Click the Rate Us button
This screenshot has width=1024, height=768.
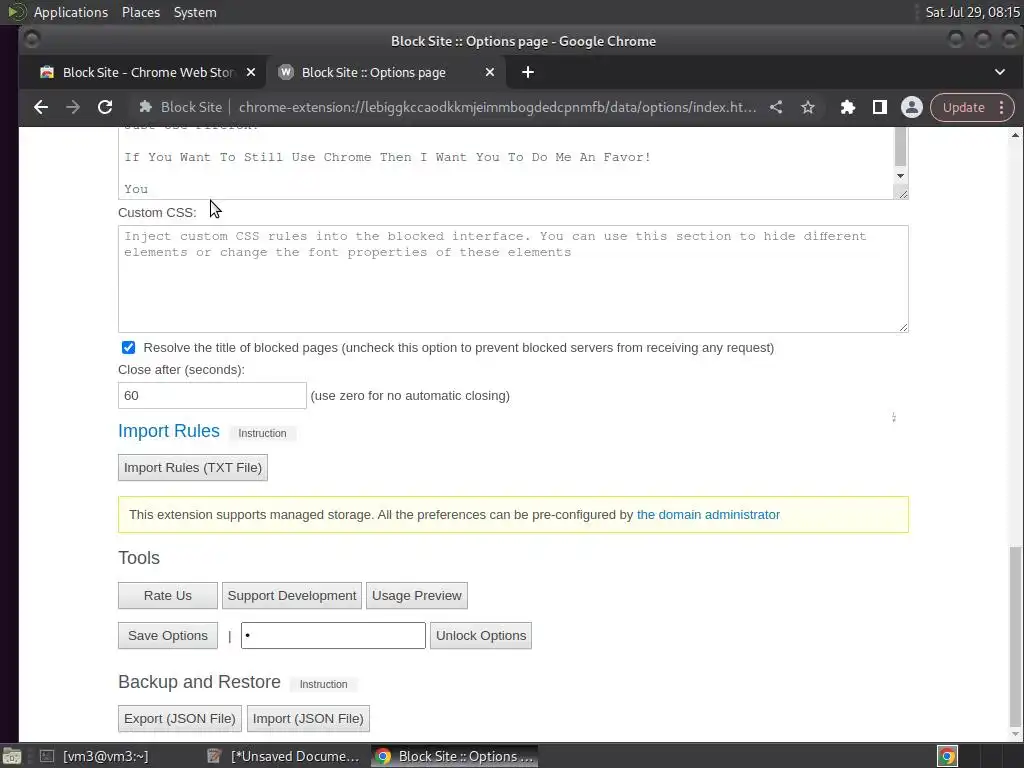point(168,596)
